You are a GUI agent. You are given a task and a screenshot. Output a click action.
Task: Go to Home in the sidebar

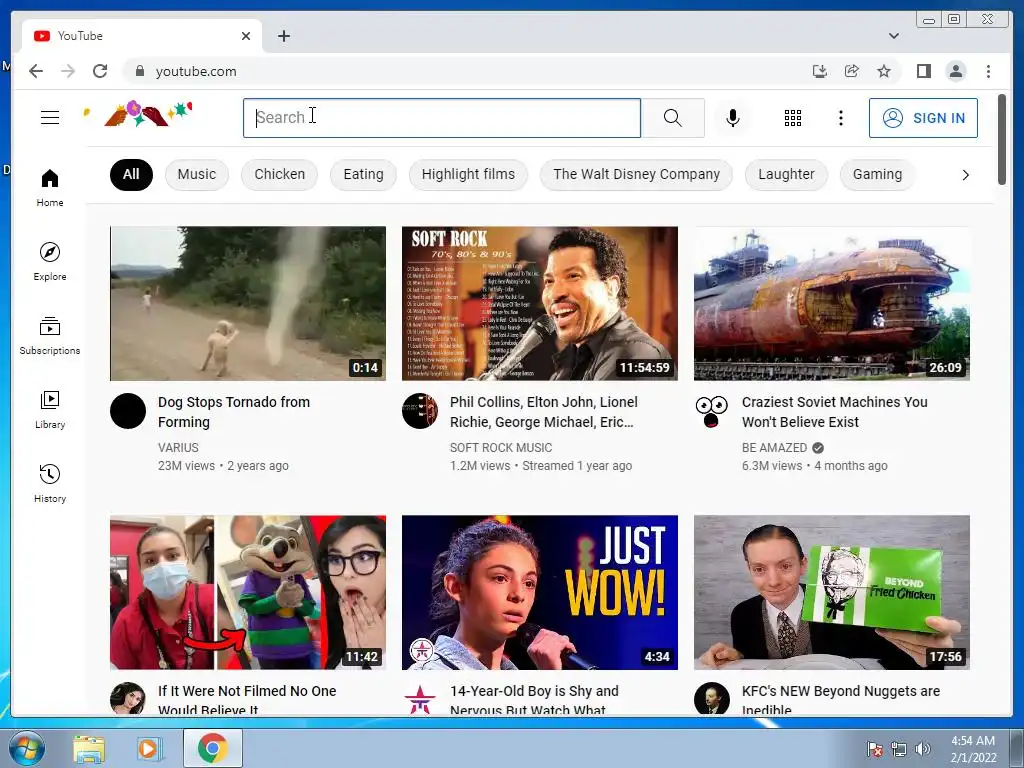point(50,188)
